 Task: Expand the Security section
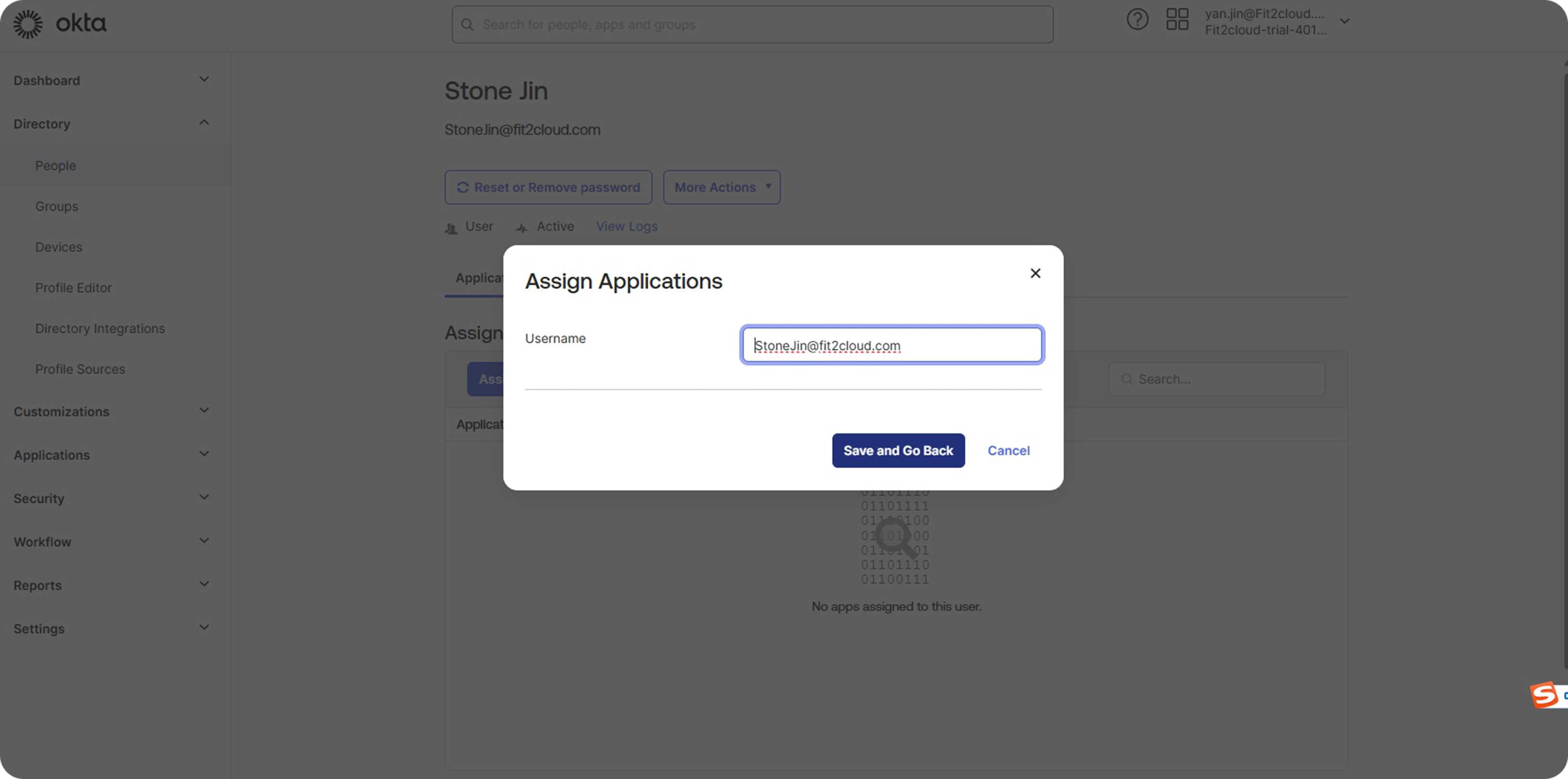(204, 498)
